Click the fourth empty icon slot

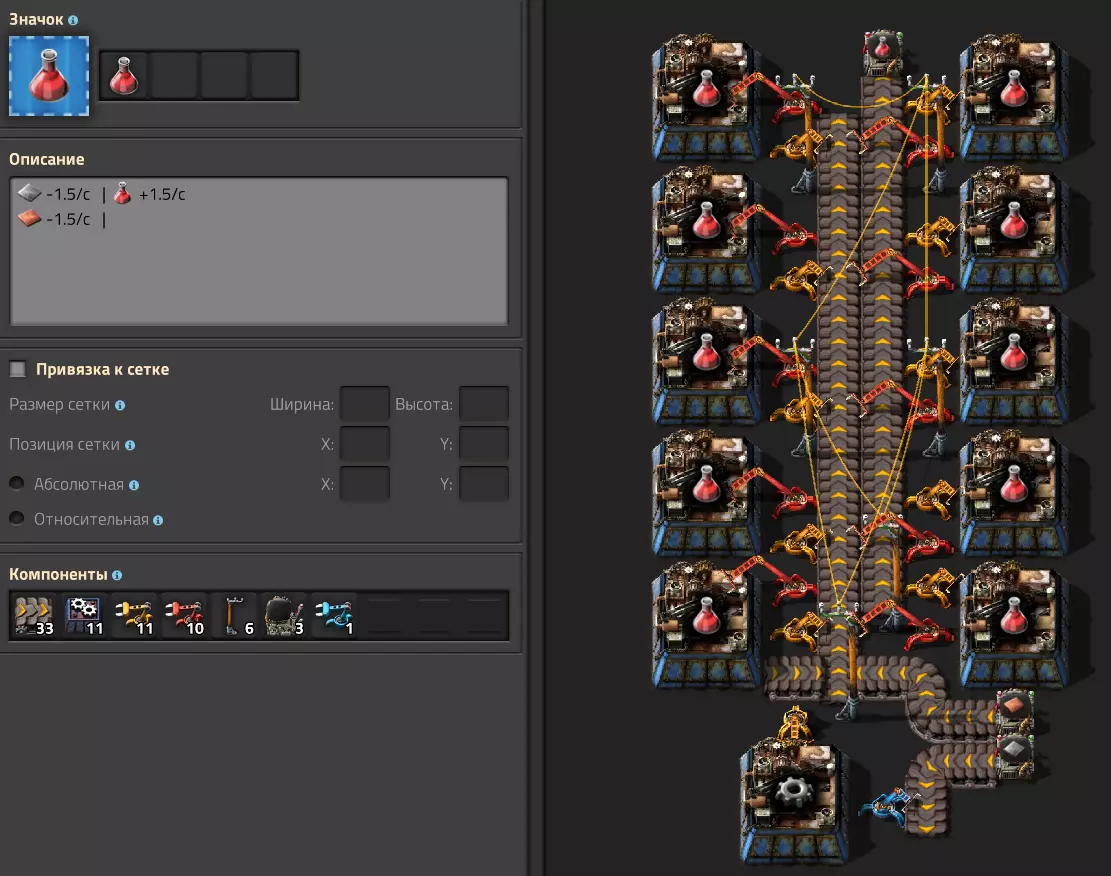[x=273, y=75]
